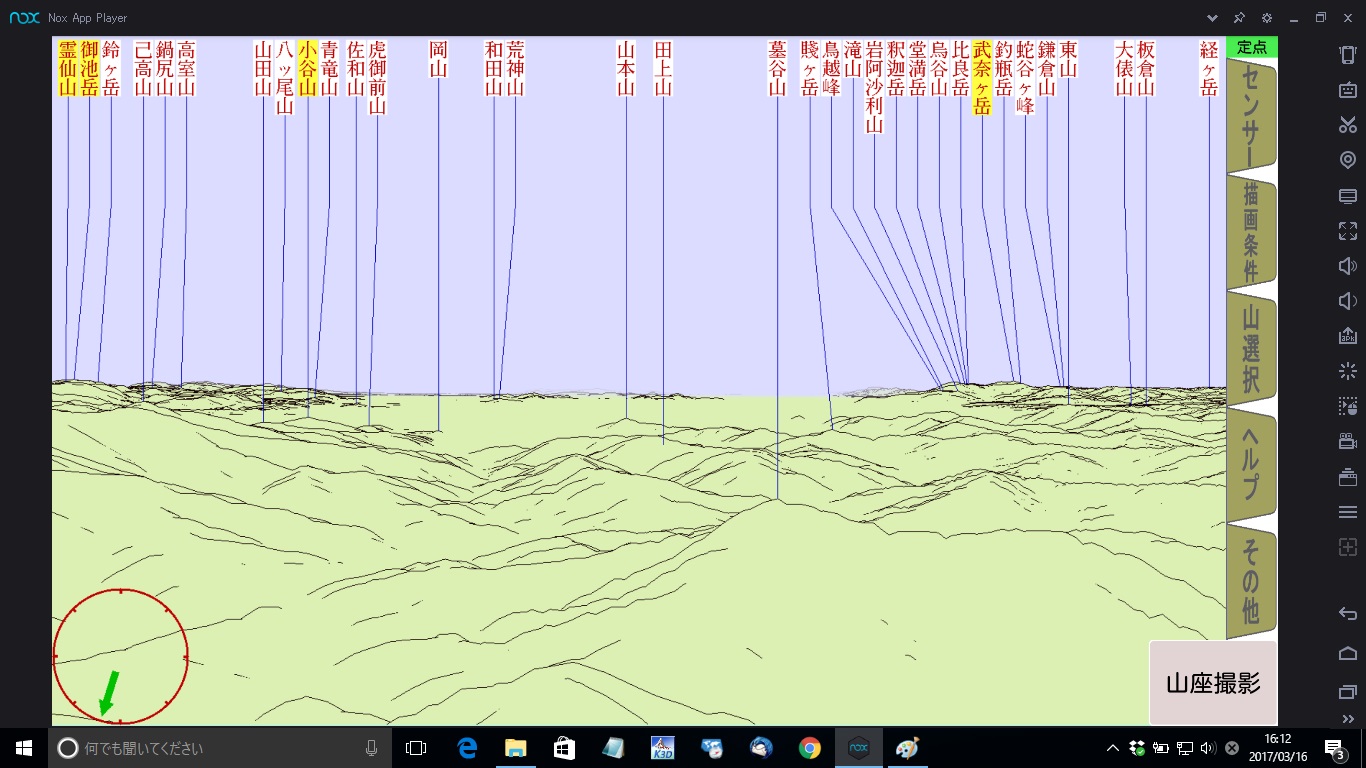Click the red compass circle
Viewport: 1366px width, 768px height.
pos(120,656)
